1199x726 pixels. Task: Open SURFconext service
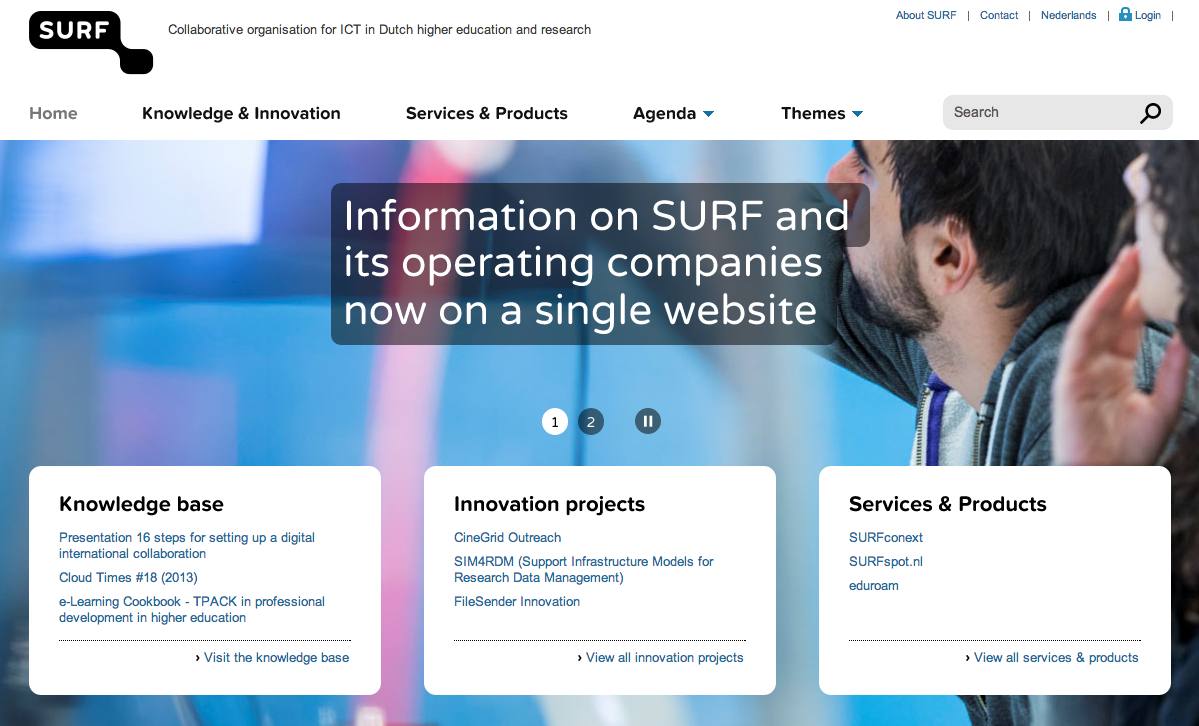885,538
